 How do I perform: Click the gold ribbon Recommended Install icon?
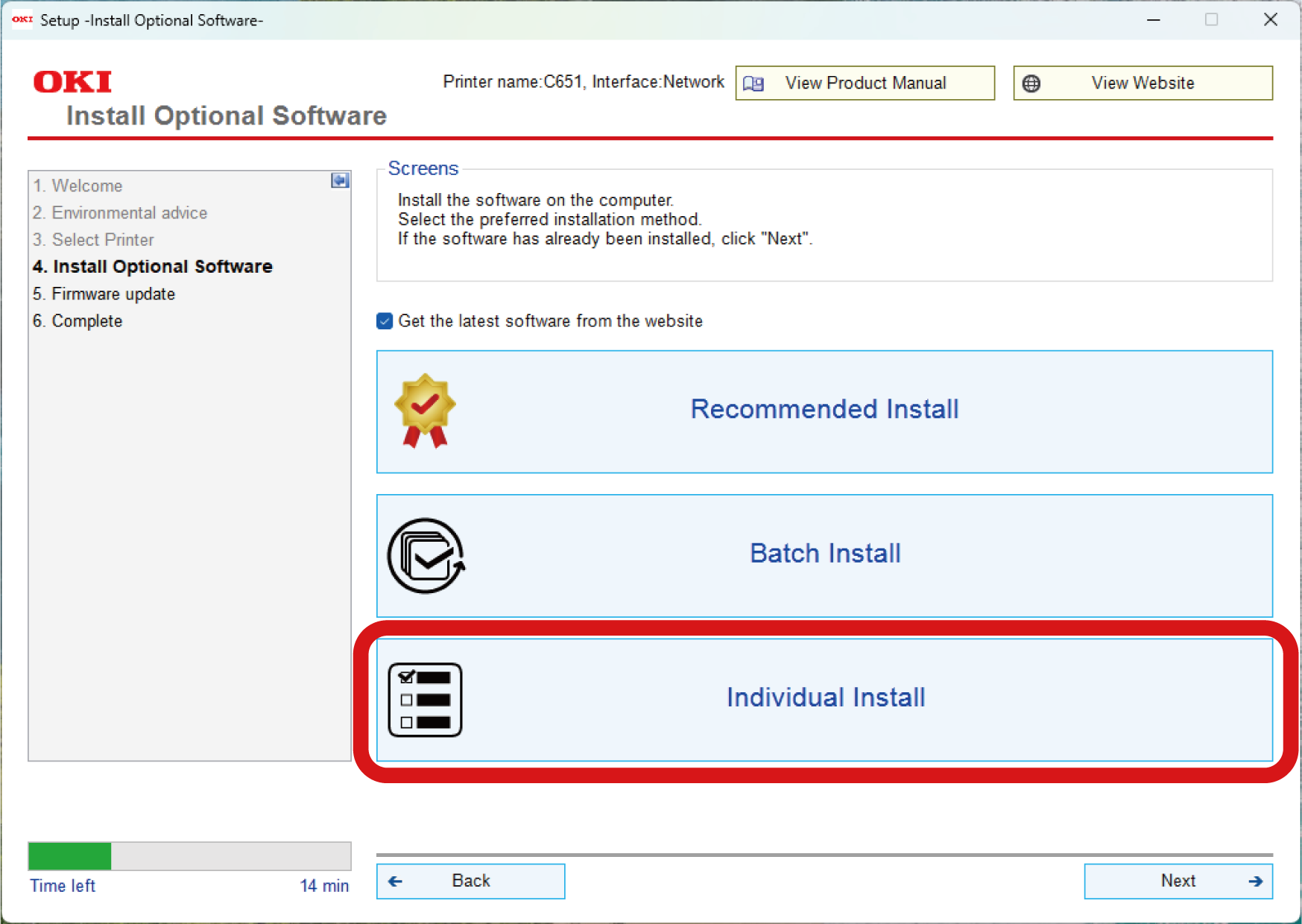click(425, 411)
